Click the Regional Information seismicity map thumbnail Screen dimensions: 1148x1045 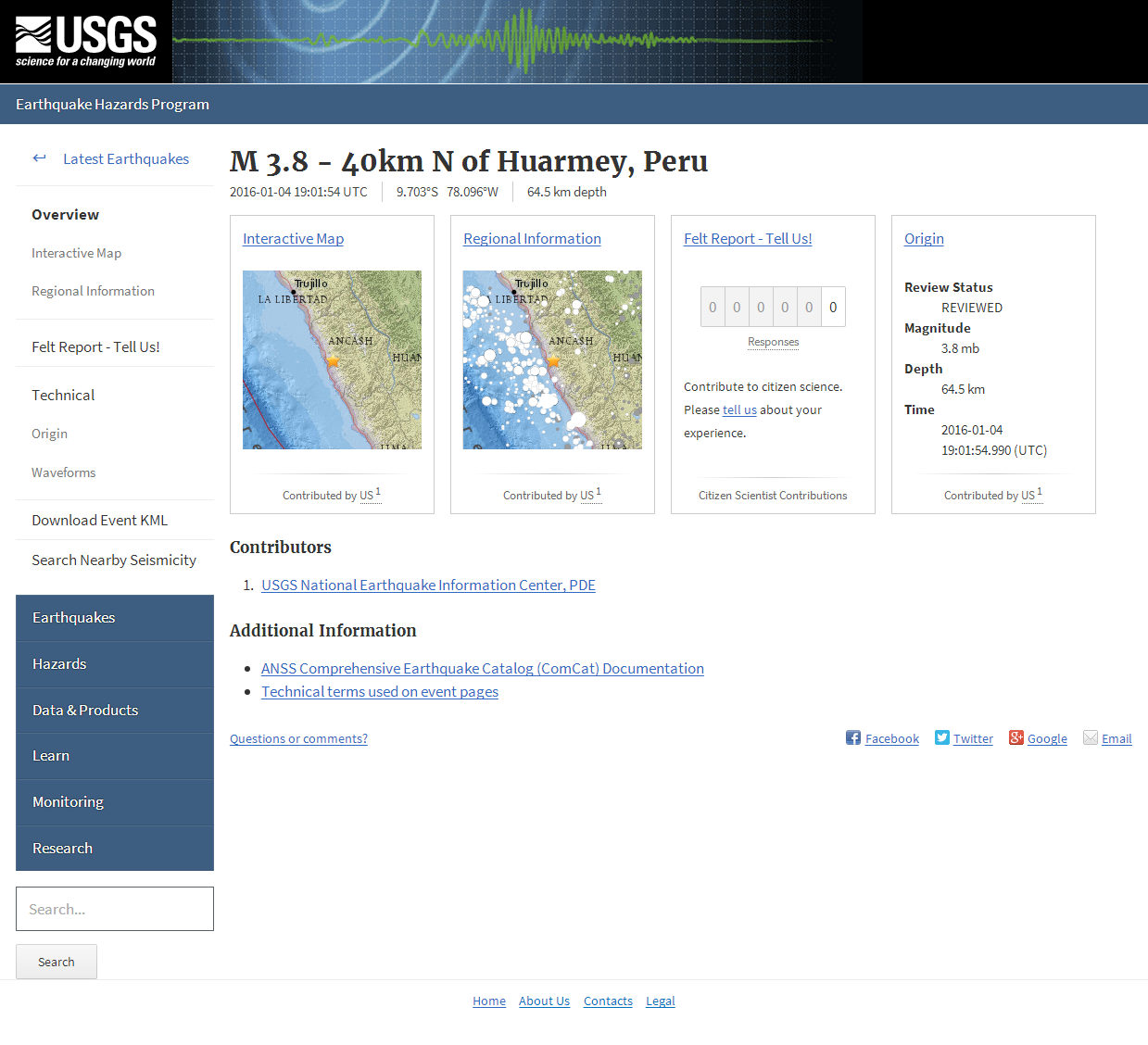pyautogui.click(x=552, y=359)
